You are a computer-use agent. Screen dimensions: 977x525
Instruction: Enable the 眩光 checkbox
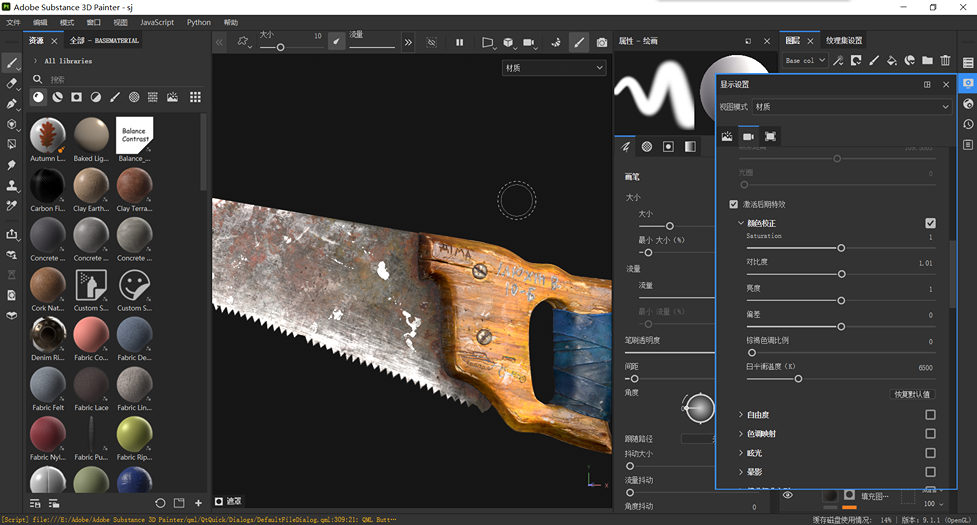point(930,453)
